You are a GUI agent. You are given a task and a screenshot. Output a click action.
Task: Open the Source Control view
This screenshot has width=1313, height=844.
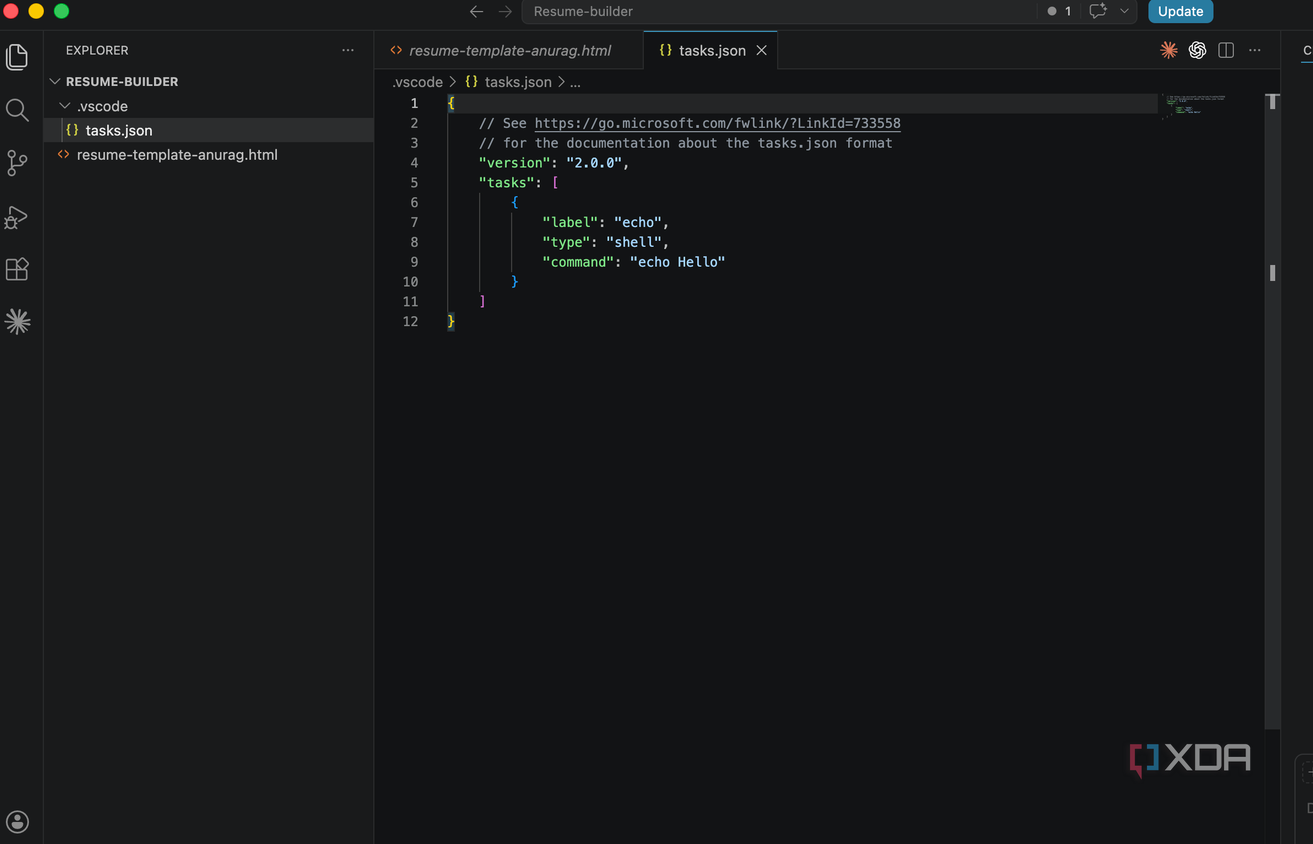pos(17,163)
